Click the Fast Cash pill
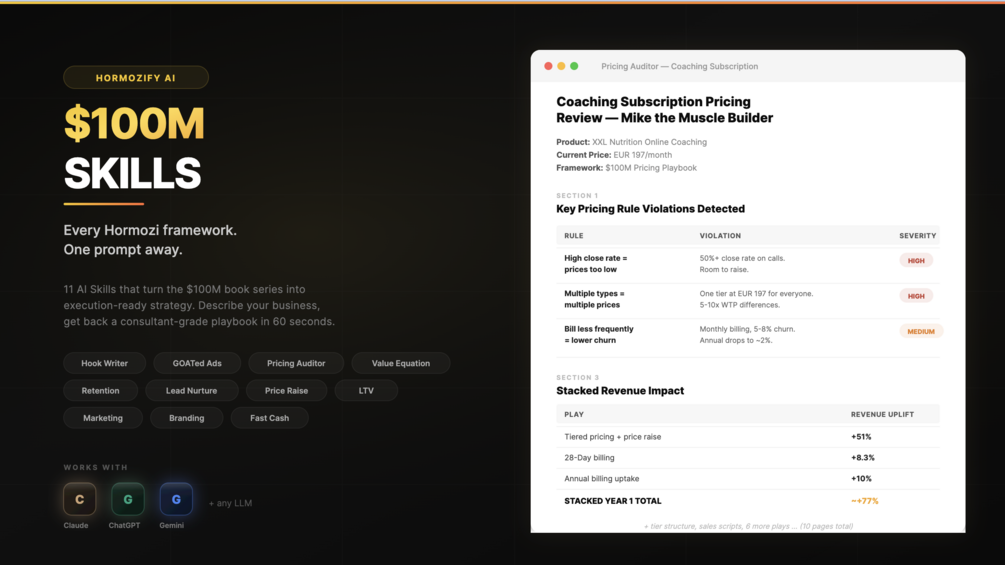 coord(269,418)
